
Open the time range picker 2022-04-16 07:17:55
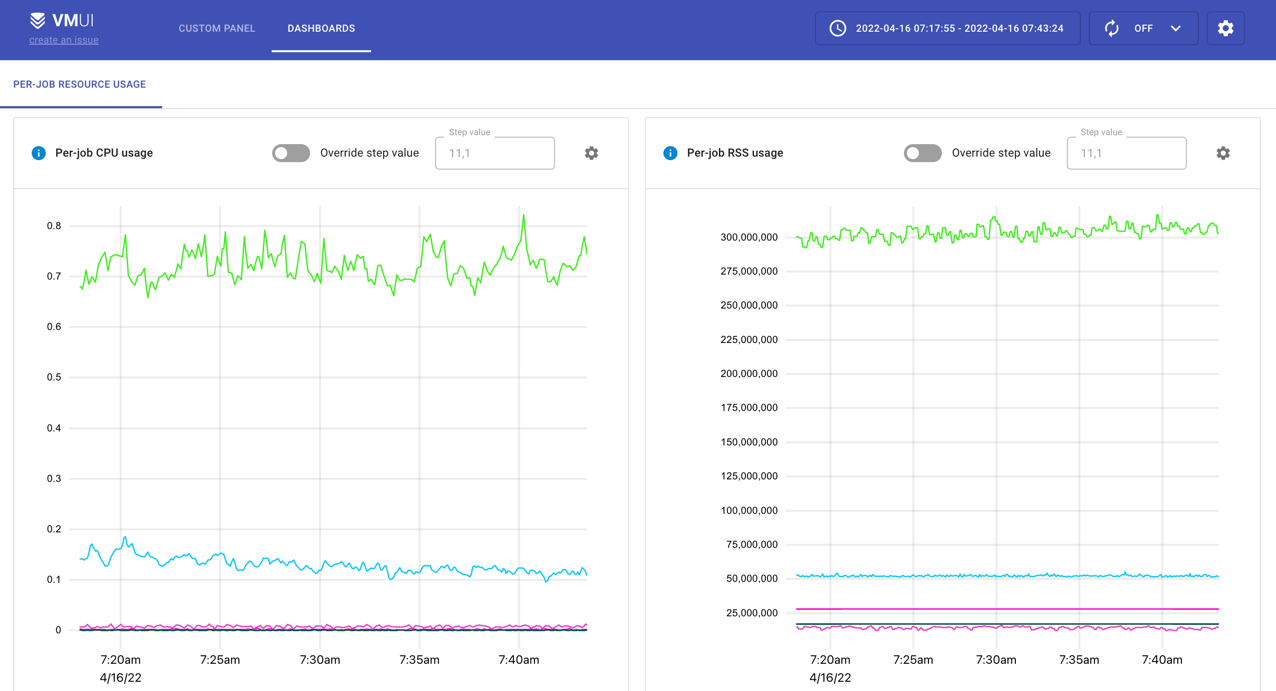[947, 28]
